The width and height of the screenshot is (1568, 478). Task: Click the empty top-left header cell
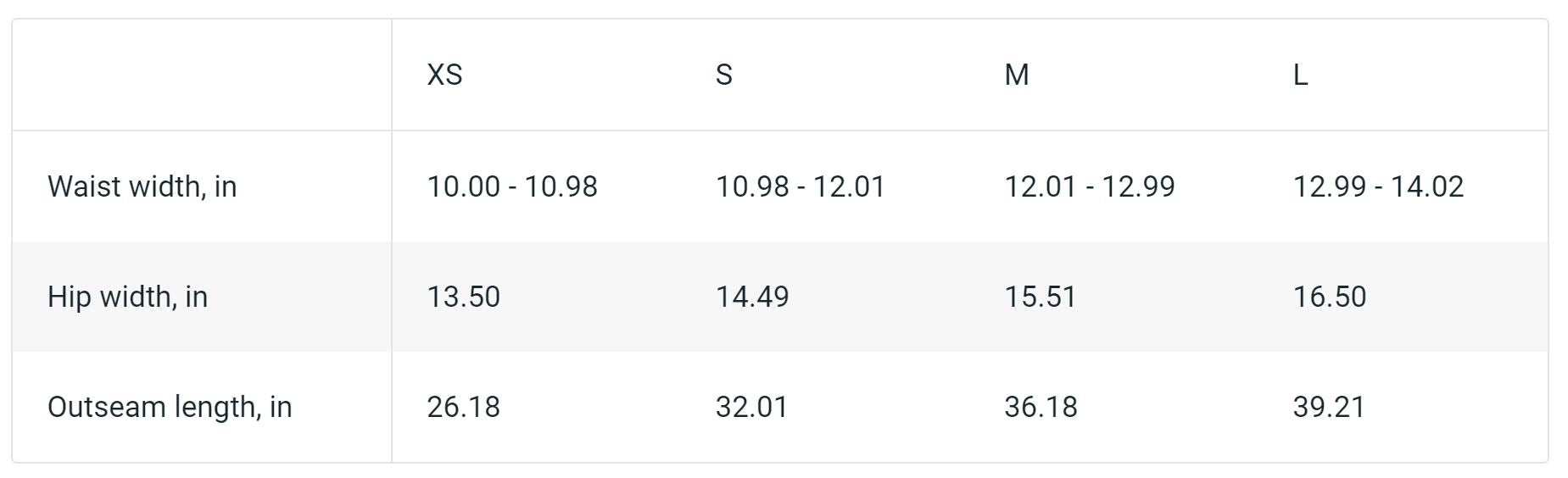point(202,75)
